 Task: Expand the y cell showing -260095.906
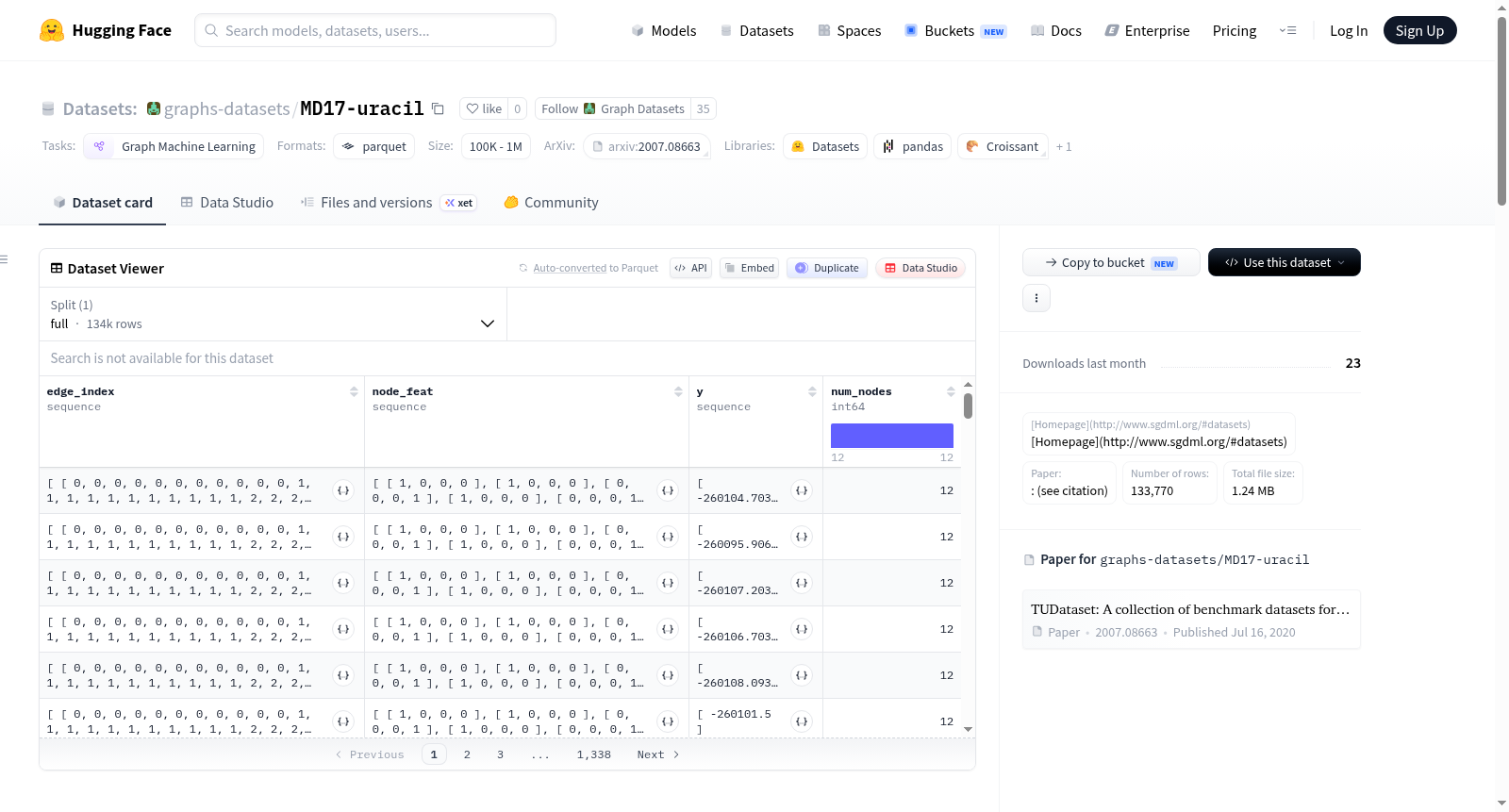click(x=802, y=537)
